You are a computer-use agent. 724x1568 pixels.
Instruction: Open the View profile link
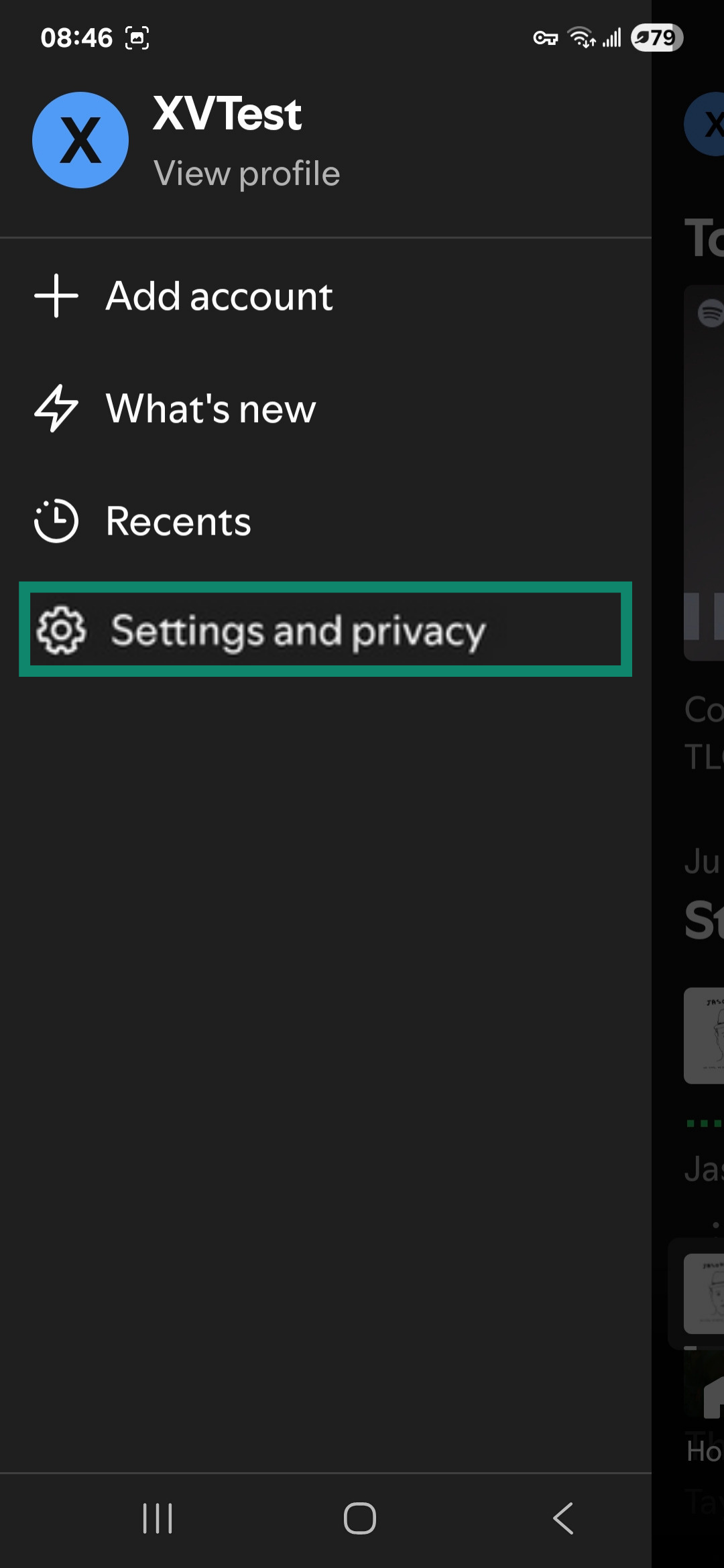[248, 173]
